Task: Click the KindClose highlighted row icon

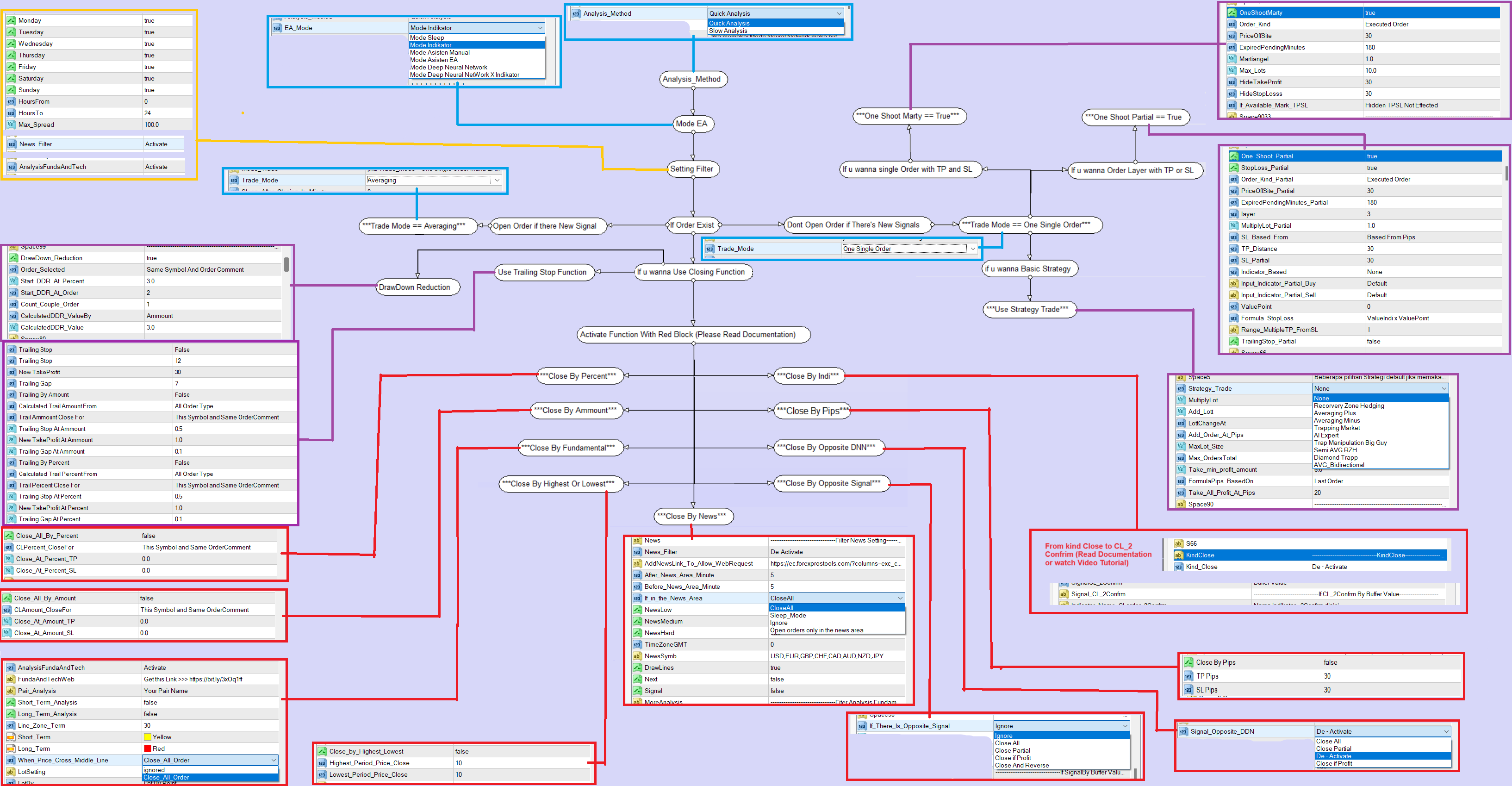Action: click(1178, 555)
